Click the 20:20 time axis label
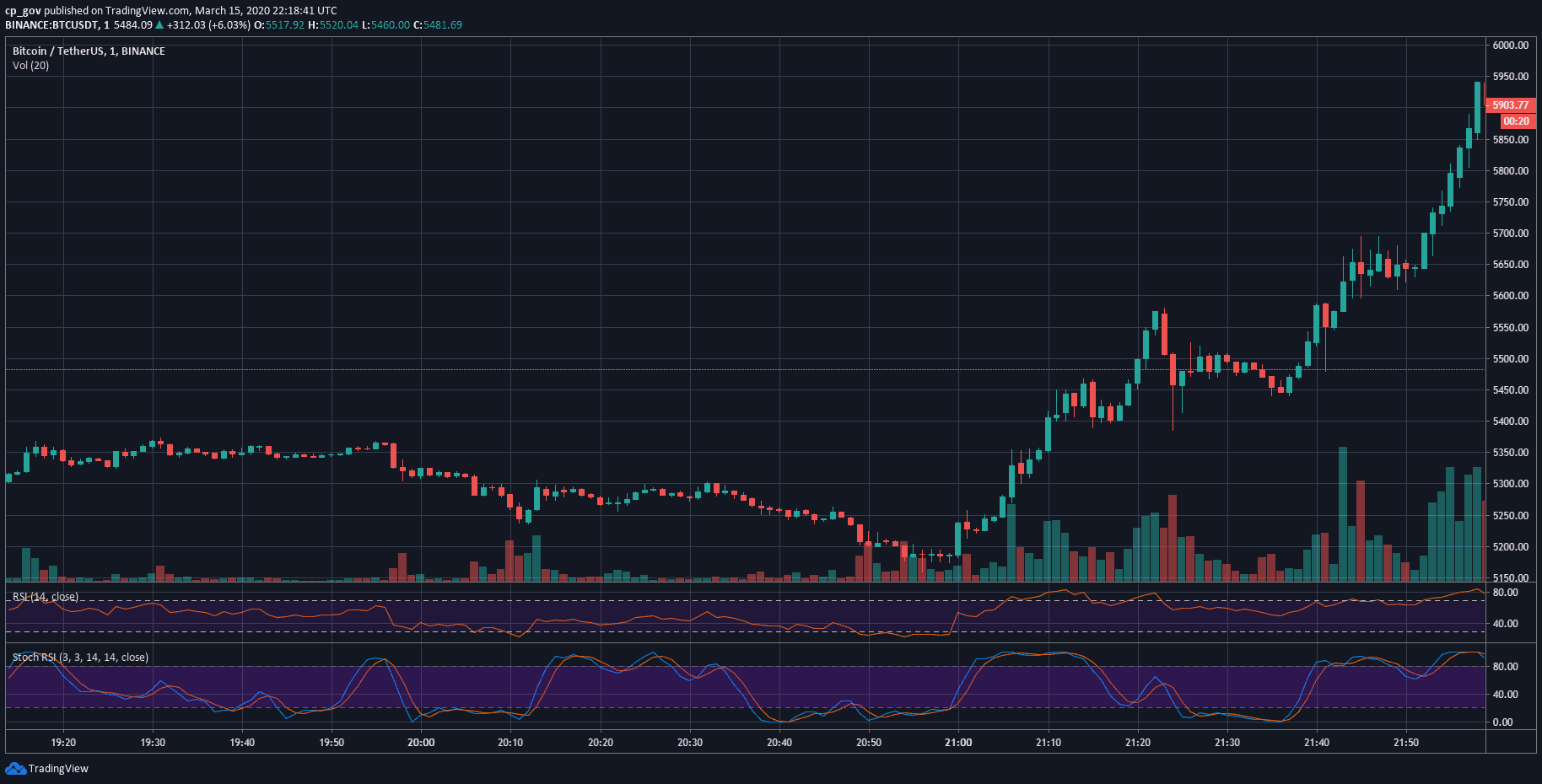The image size is (1542, 784). pyautogui.click(x=601, y=743)
